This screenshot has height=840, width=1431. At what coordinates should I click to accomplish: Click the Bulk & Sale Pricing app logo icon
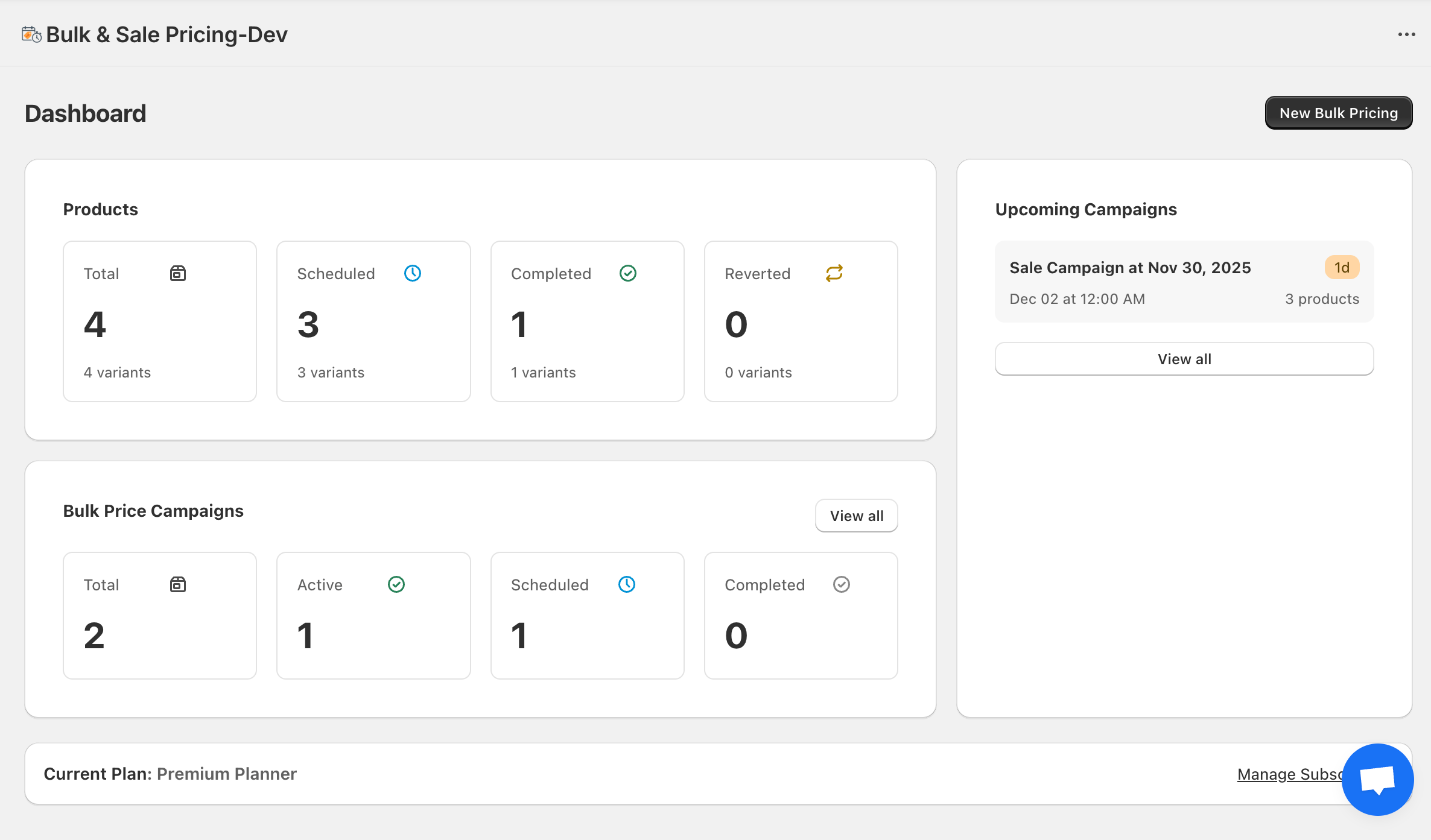click(x=31, y=34)
